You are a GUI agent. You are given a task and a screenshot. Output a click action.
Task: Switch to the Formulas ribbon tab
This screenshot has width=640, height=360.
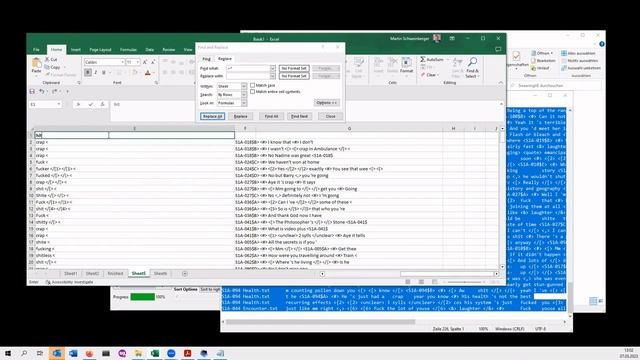(x=128, y=49)
